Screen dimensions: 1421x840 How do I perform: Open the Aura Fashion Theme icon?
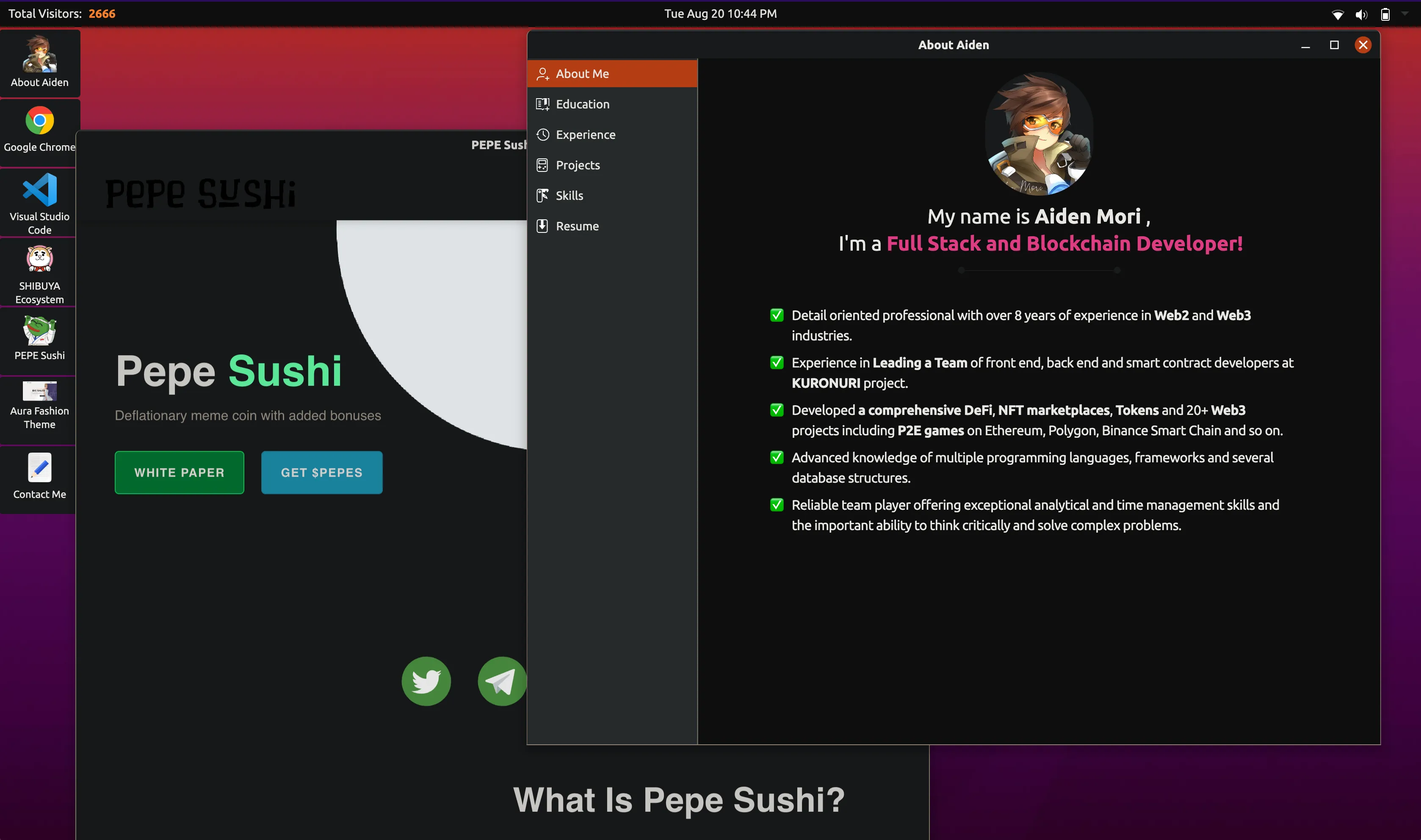(x=39, y=404)
